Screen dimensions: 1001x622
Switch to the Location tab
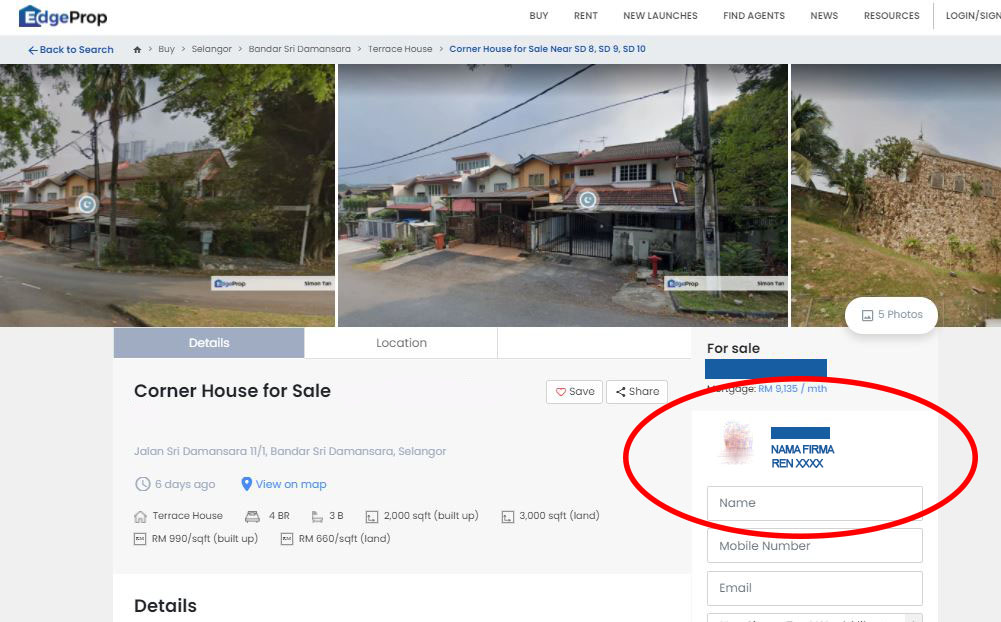point(401,343)
